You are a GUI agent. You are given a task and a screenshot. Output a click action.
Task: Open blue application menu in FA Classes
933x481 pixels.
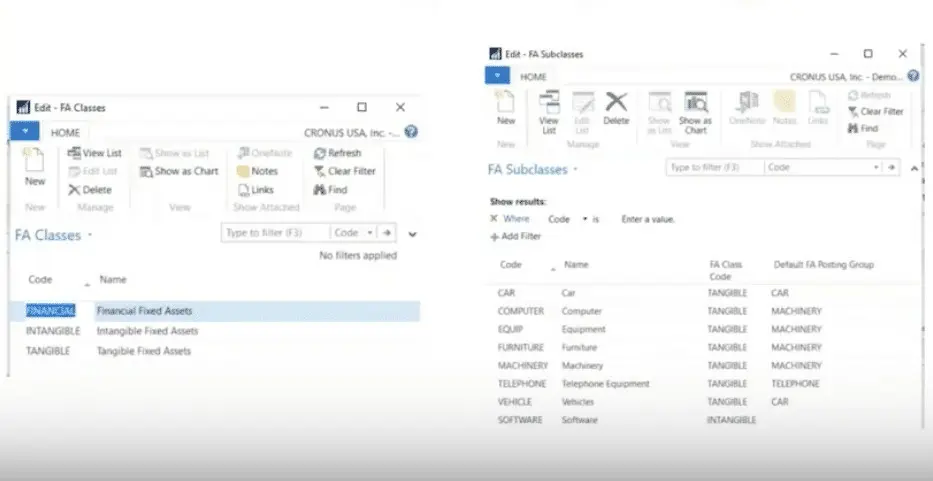(24, 131)
